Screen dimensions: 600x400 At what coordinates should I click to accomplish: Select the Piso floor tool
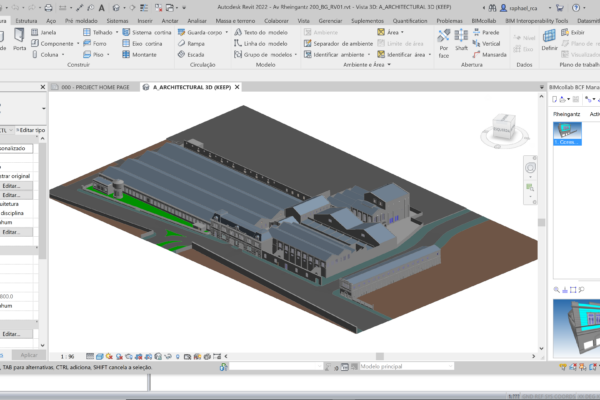[x=94, y=55]
